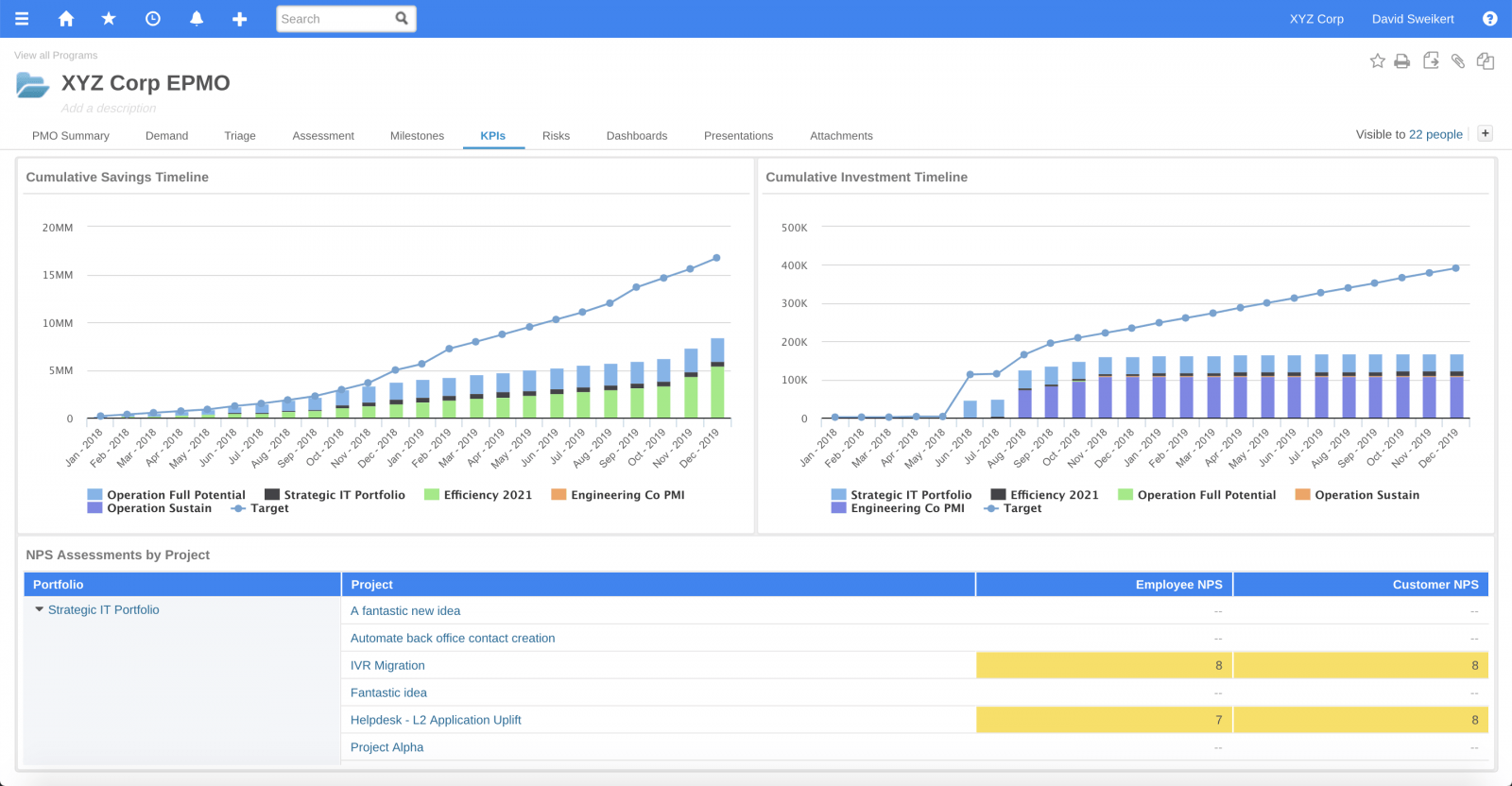Go to the Home icon

[66, 19]
